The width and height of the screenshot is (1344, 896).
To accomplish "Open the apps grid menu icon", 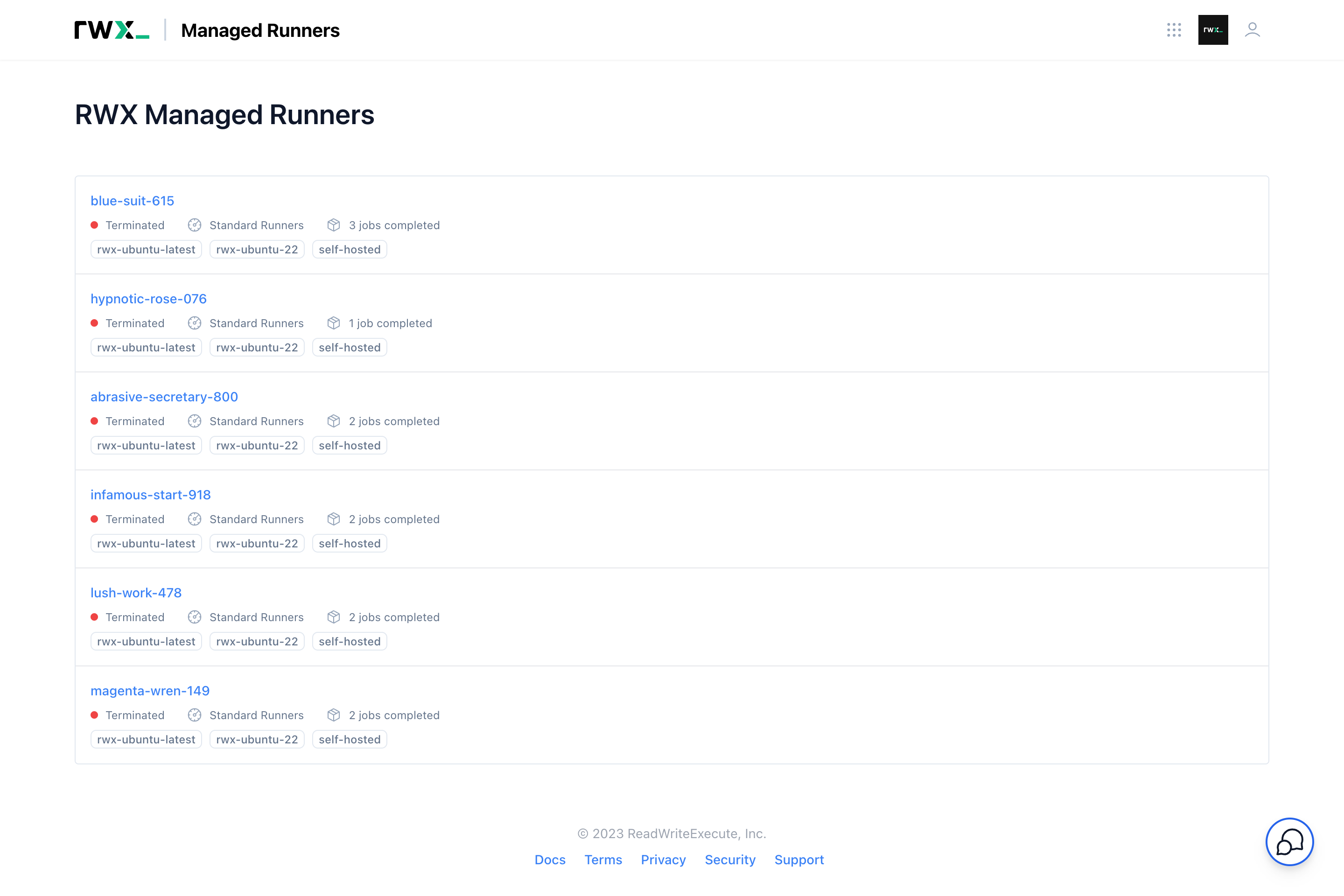I will point(1174,30).
